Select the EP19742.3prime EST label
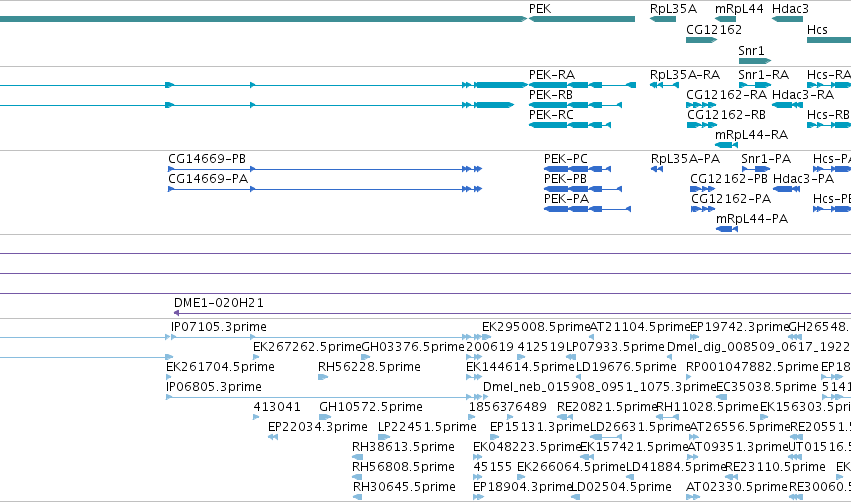The image size is (851, 502). (739, 327)
